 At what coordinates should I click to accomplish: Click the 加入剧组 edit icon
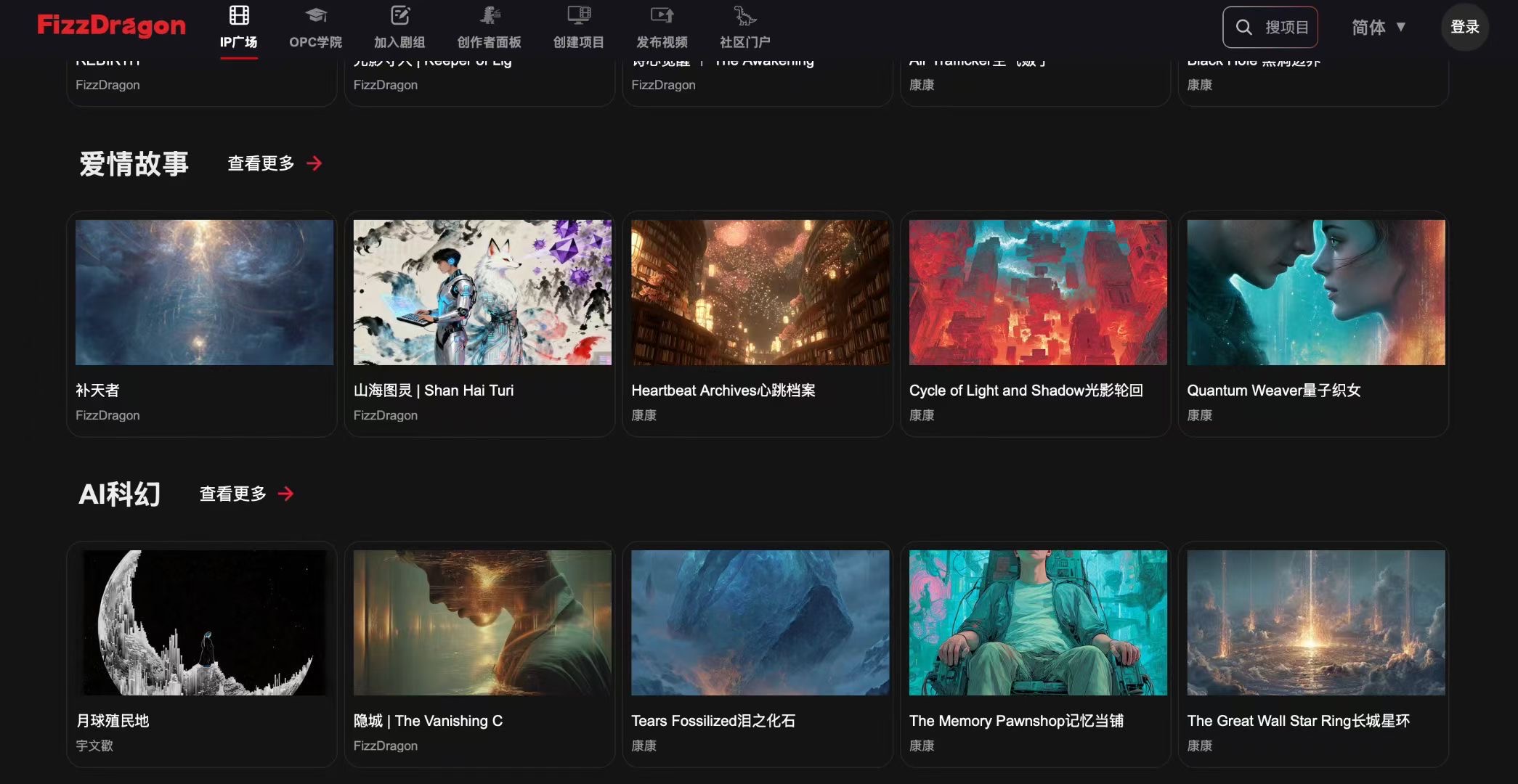pyautogui.click(x=400, y=15)
